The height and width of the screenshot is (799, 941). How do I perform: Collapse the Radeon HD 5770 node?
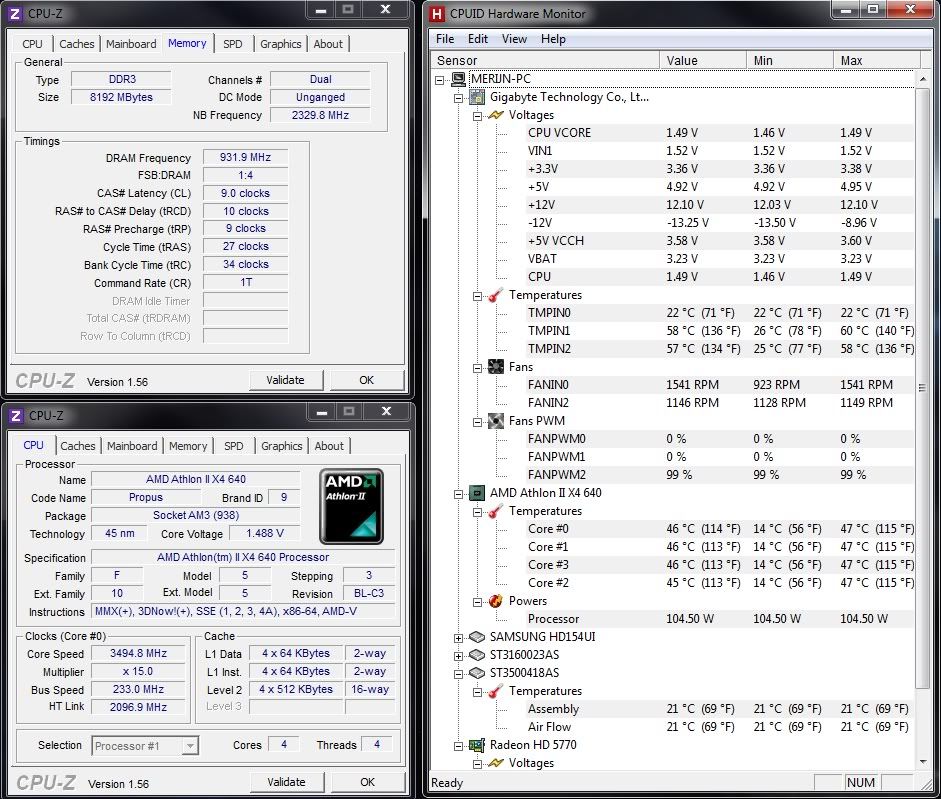pos(458,746)
